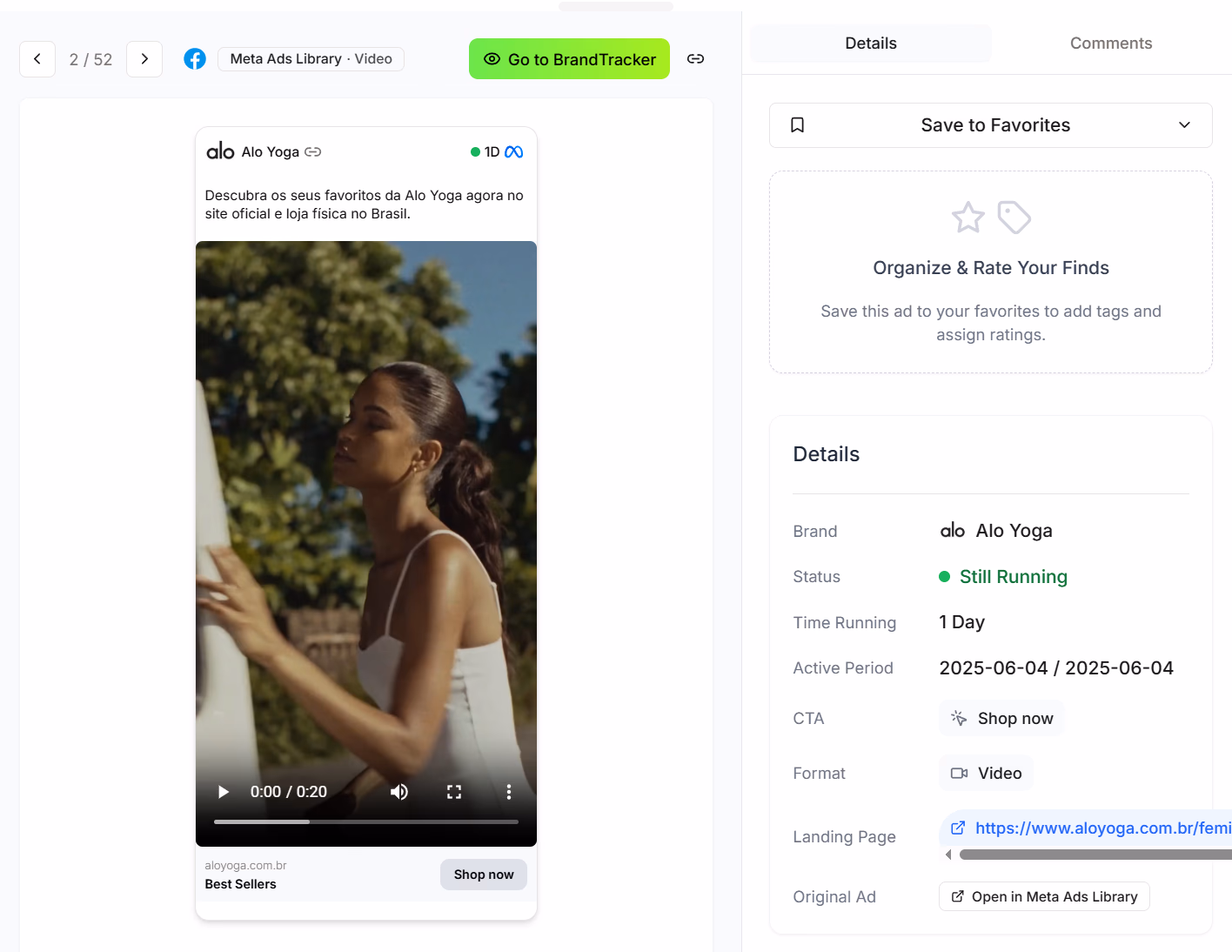Click the eye icon in BrandTracker button
This screenshot has height=952, width=1232.
(492, 59)
